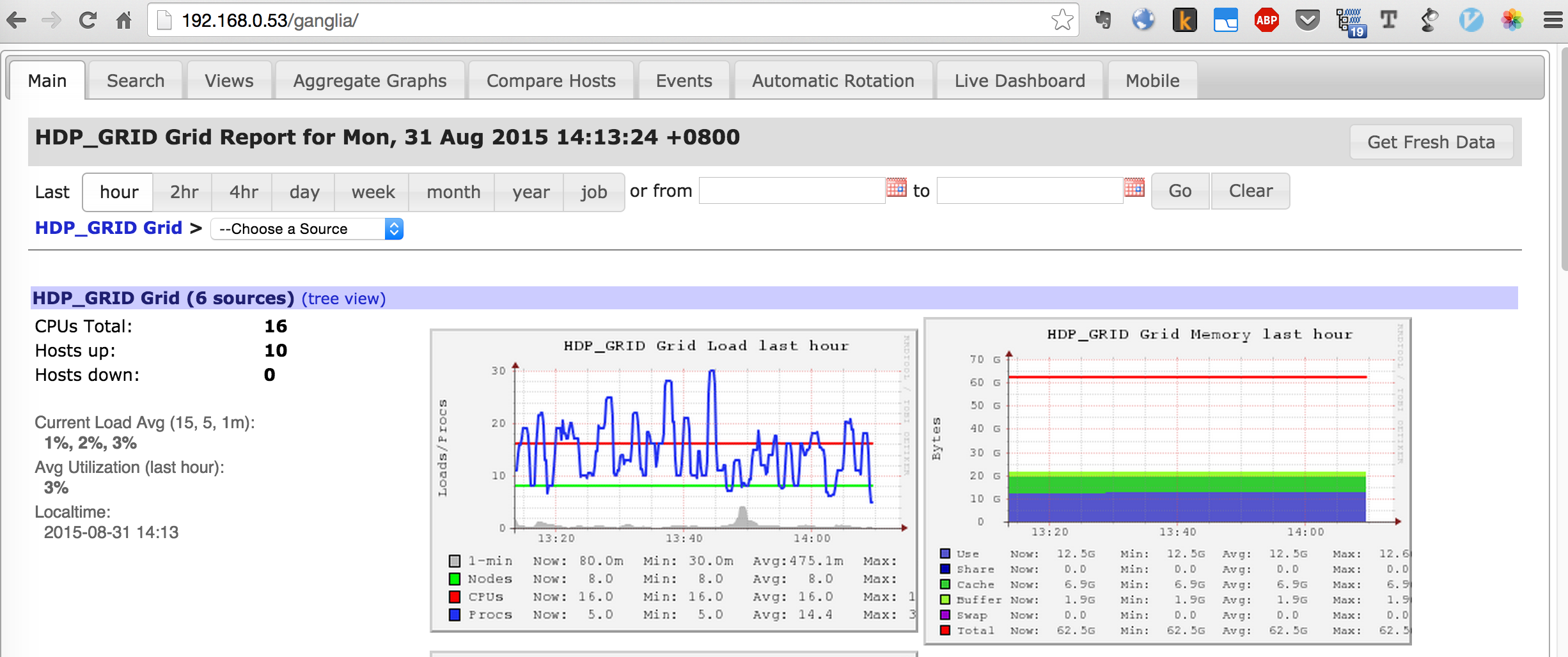The width and height of the screenshot is (1568, 657).
Task: Reload the page with refresh icon
Action: coord(88,20)
